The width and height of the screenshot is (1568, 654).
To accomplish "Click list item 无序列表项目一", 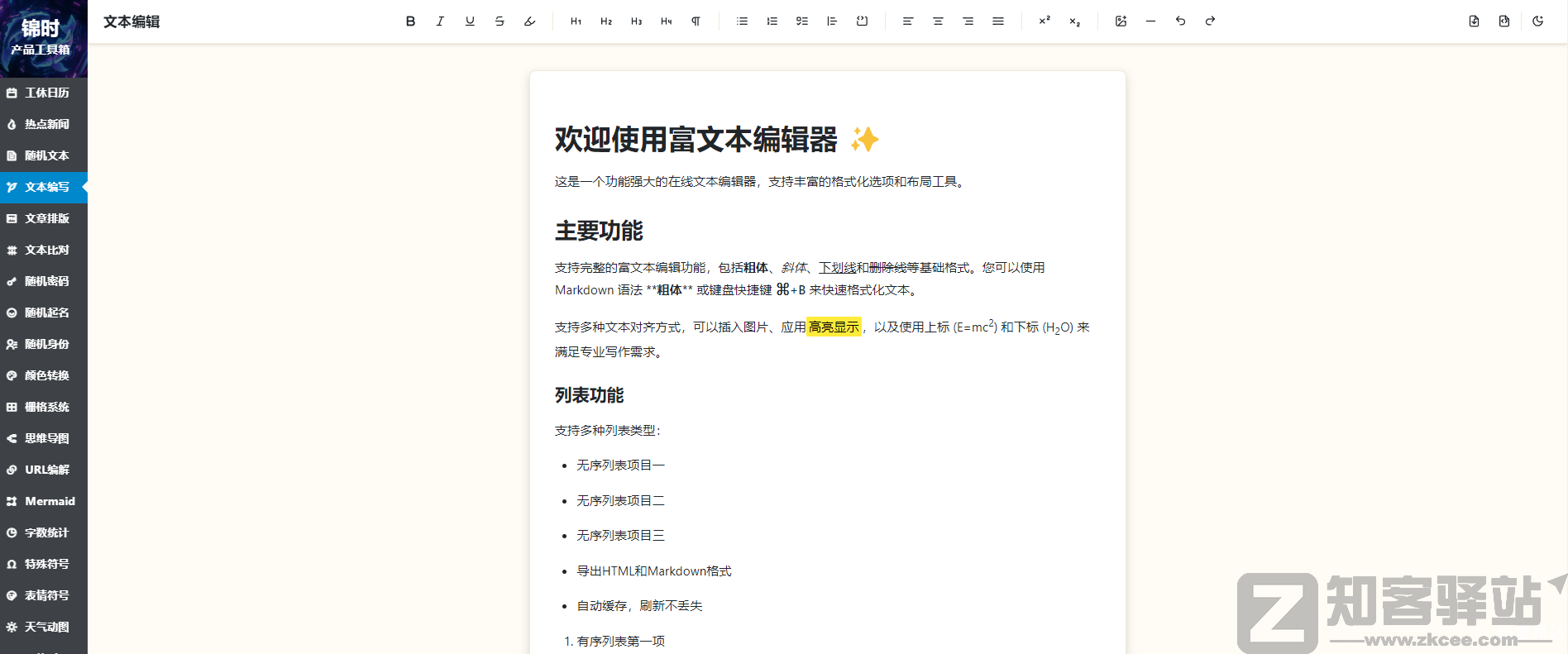I will pos(620,465).
